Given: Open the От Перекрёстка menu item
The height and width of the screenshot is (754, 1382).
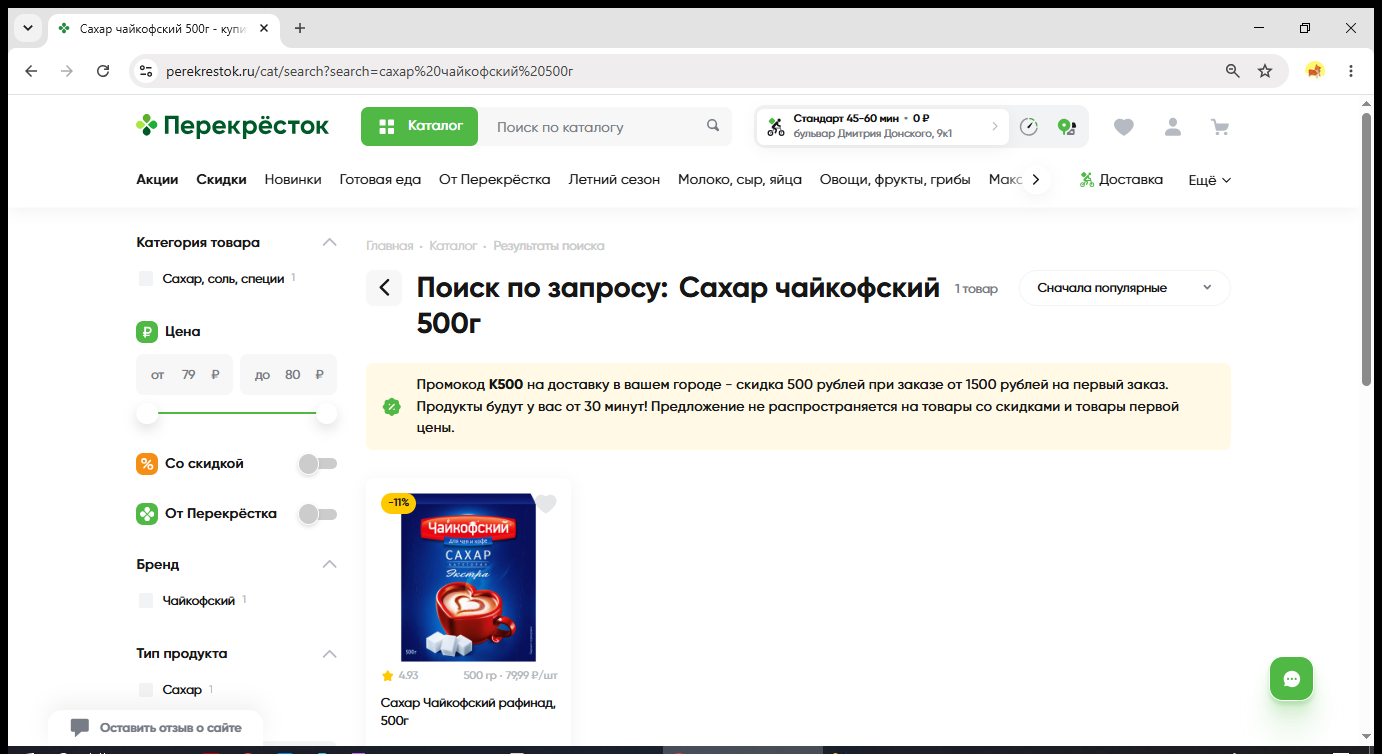Looking at the screenshot, I should click(x=495, y=180).
